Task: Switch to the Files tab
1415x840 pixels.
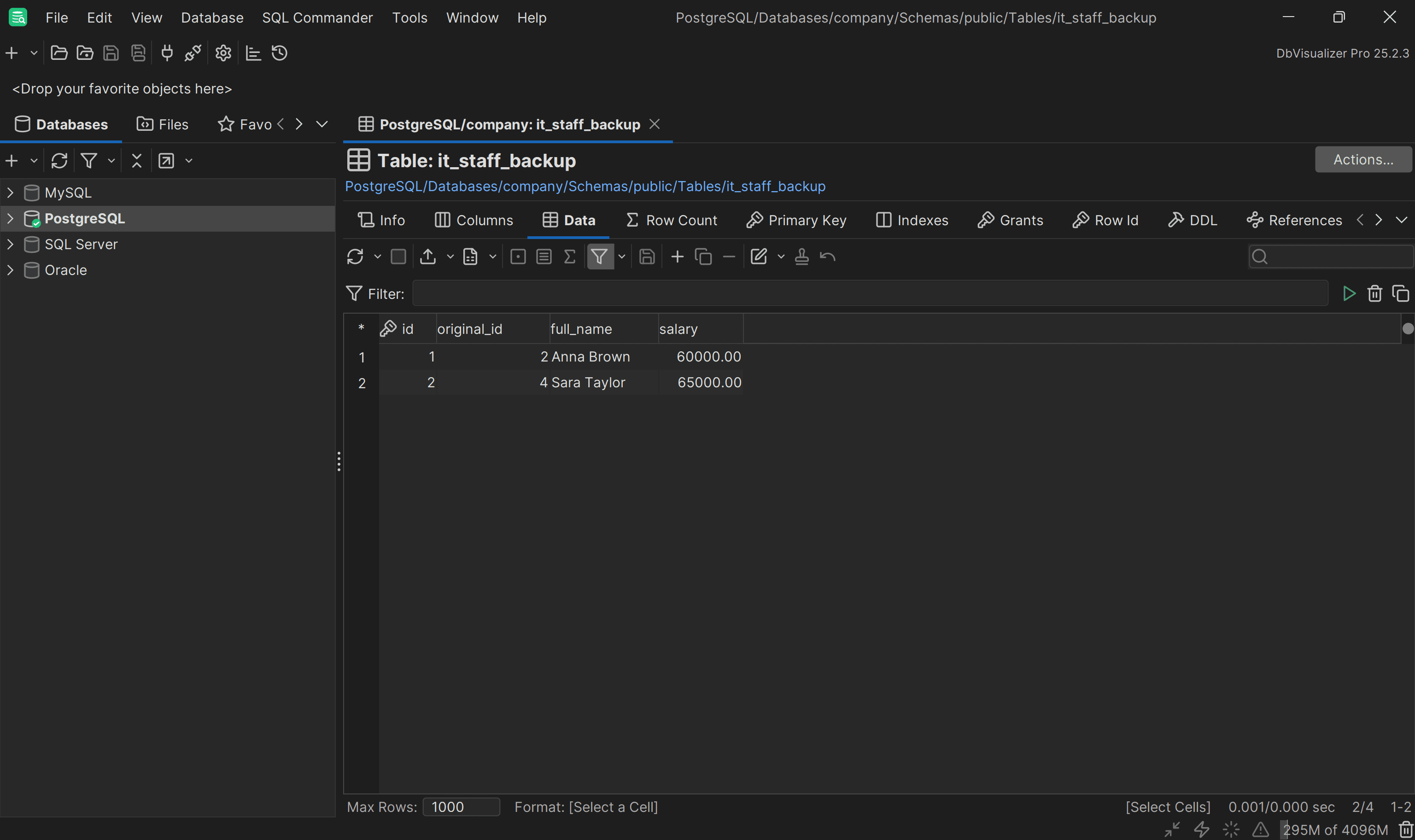Action: [x=163, y=124]
